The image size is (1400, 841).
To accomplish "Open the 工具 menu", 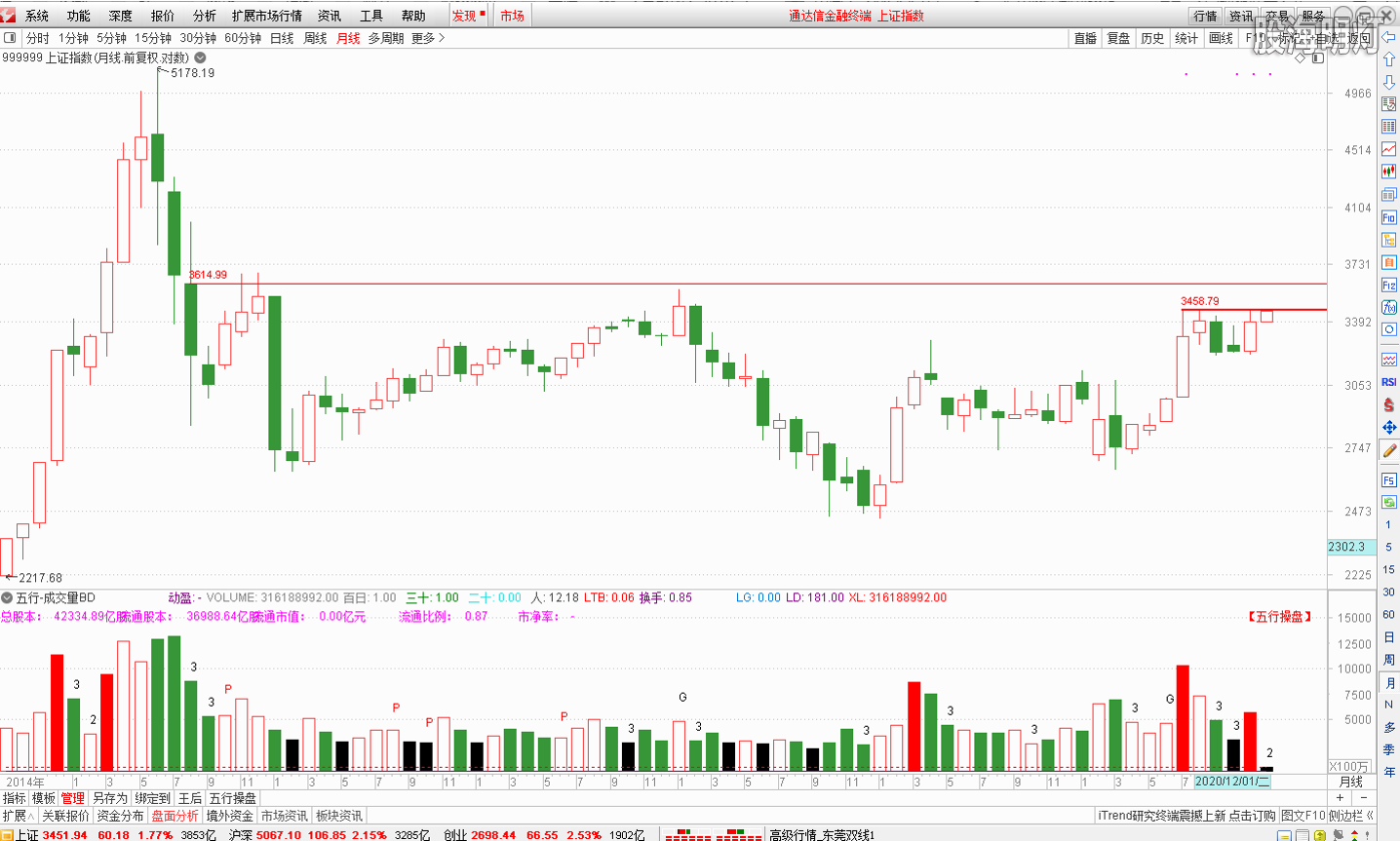I will [371, 16].
